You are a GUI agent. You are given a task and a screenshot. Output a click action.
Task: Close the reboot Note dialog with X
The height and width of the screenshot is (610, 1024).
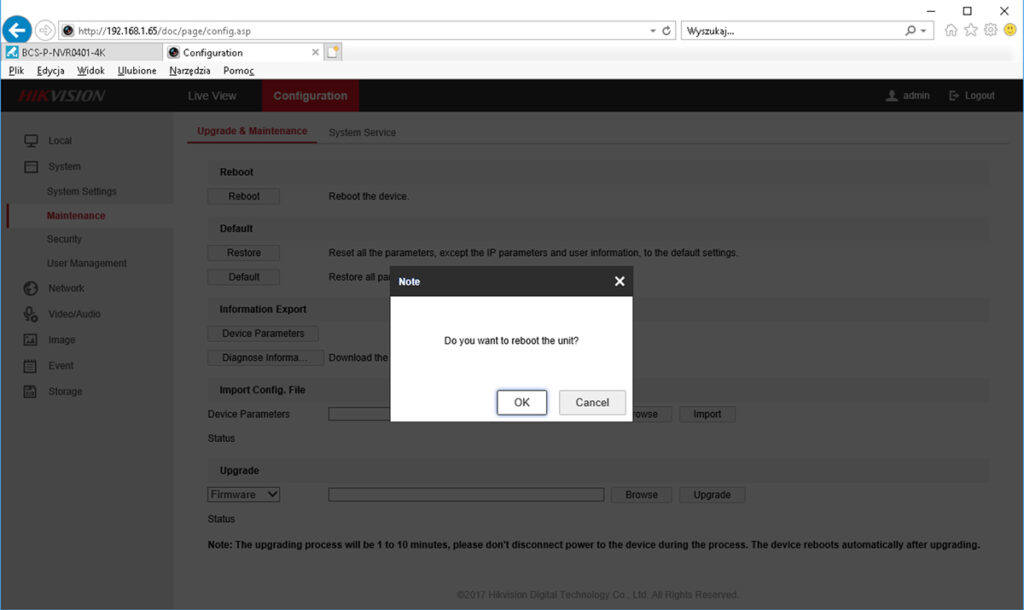click(619, 281)
